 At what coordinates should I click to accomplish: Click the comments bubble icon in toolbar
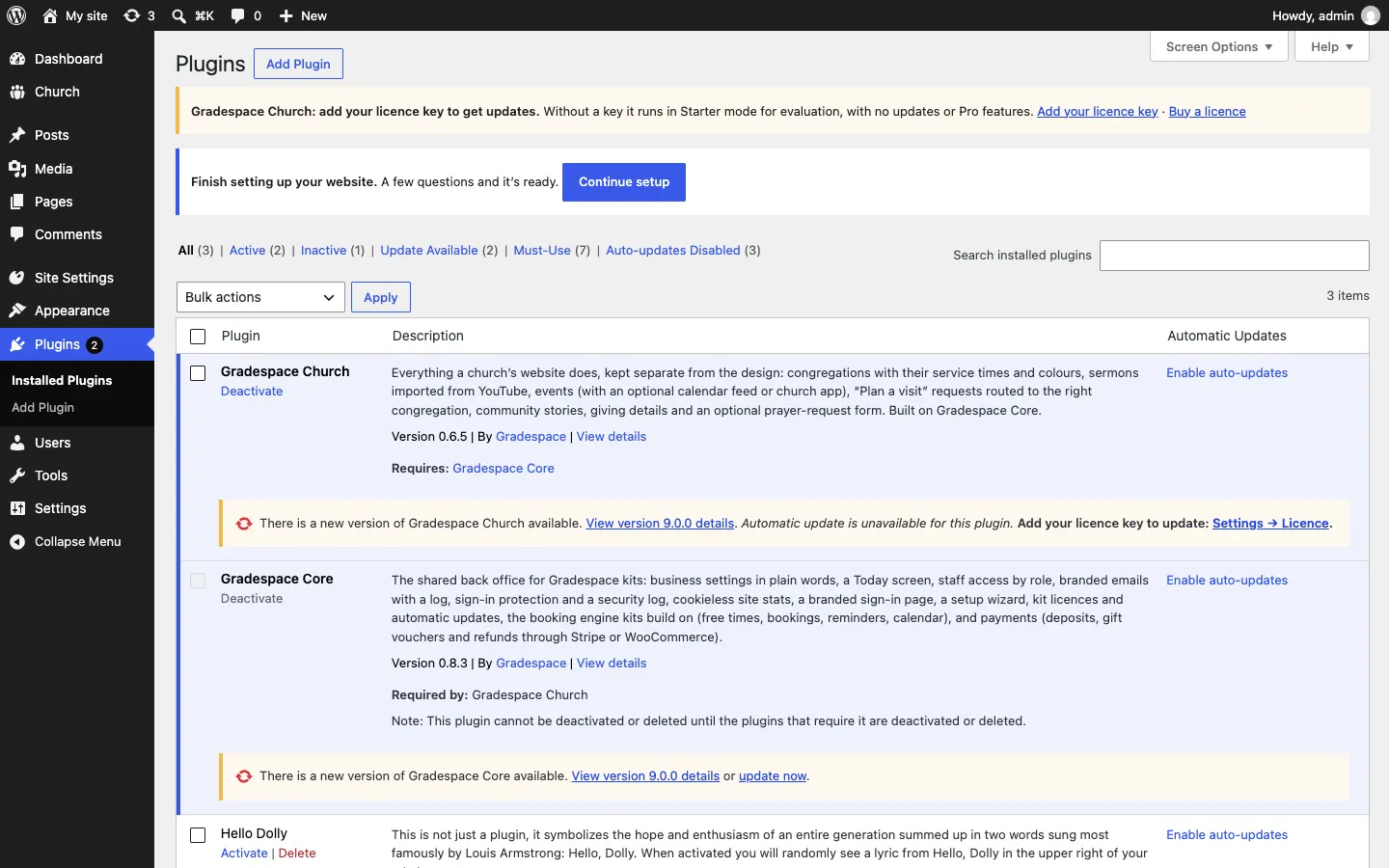pyautogui.click(x=238, y=15)
